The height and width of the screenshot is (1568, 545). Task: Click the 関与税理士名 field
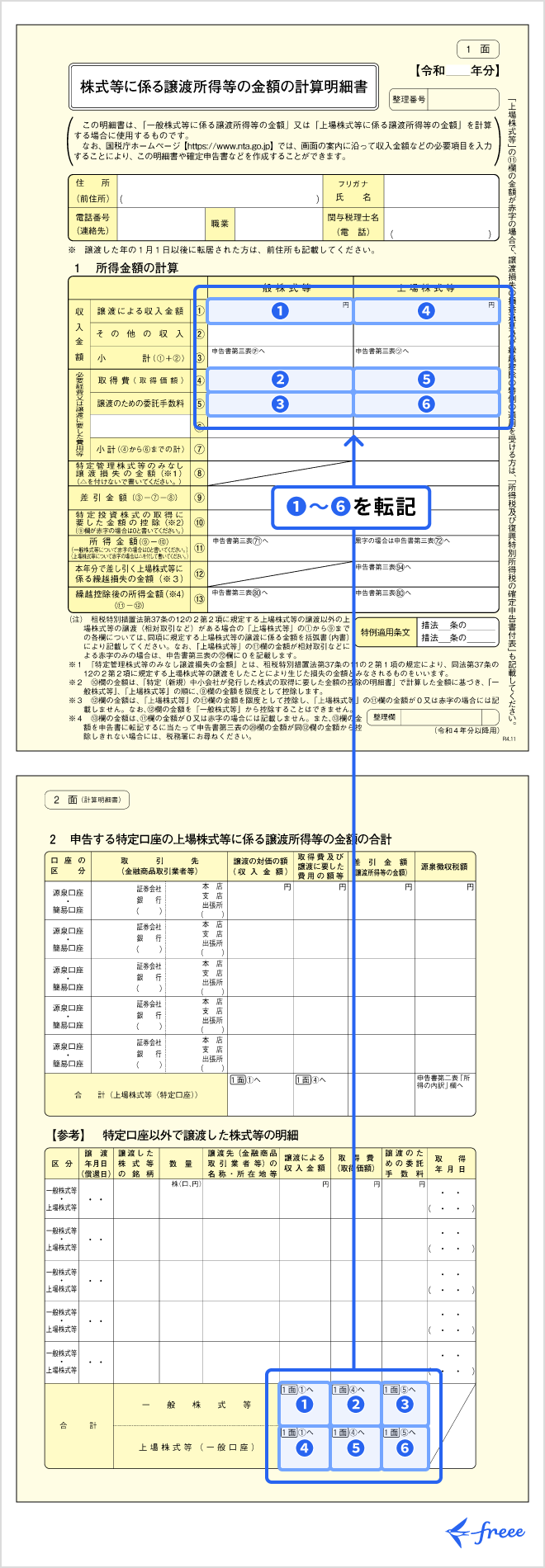(441, 224)
